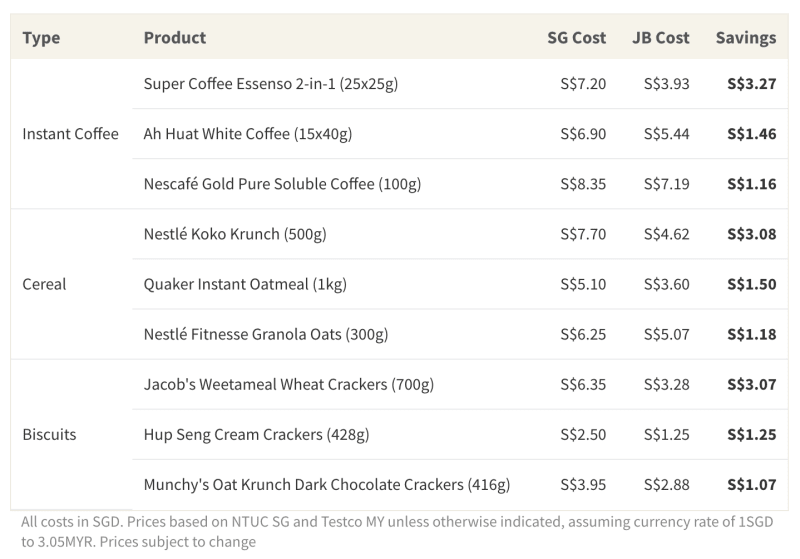The width and height of the screenshot is (800, 559).
Task: Click the S$3.27 savings value
Action: tap(751, 84)
